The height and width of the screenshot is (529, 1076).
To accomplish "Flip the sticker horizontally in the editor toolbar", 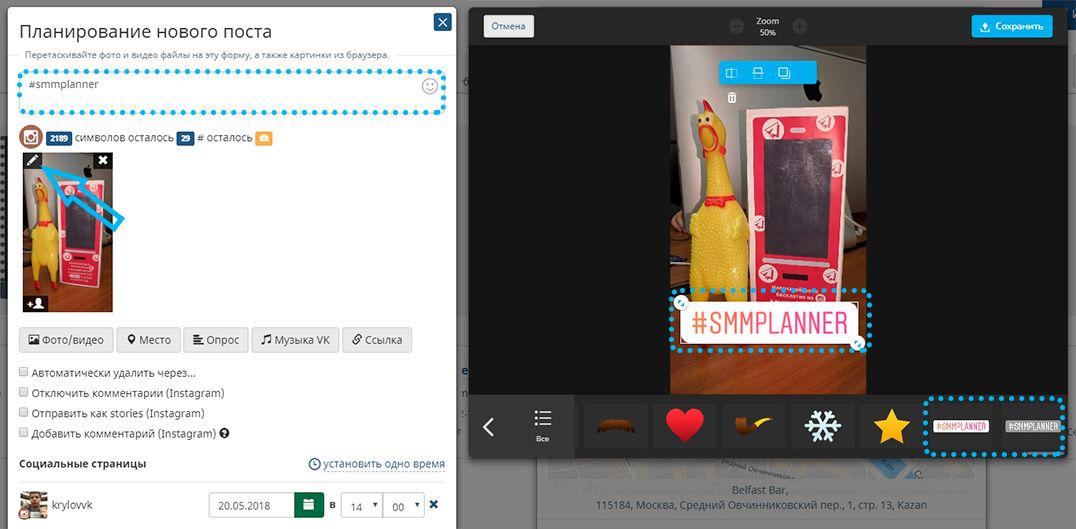I will click(x=732, y=73).
